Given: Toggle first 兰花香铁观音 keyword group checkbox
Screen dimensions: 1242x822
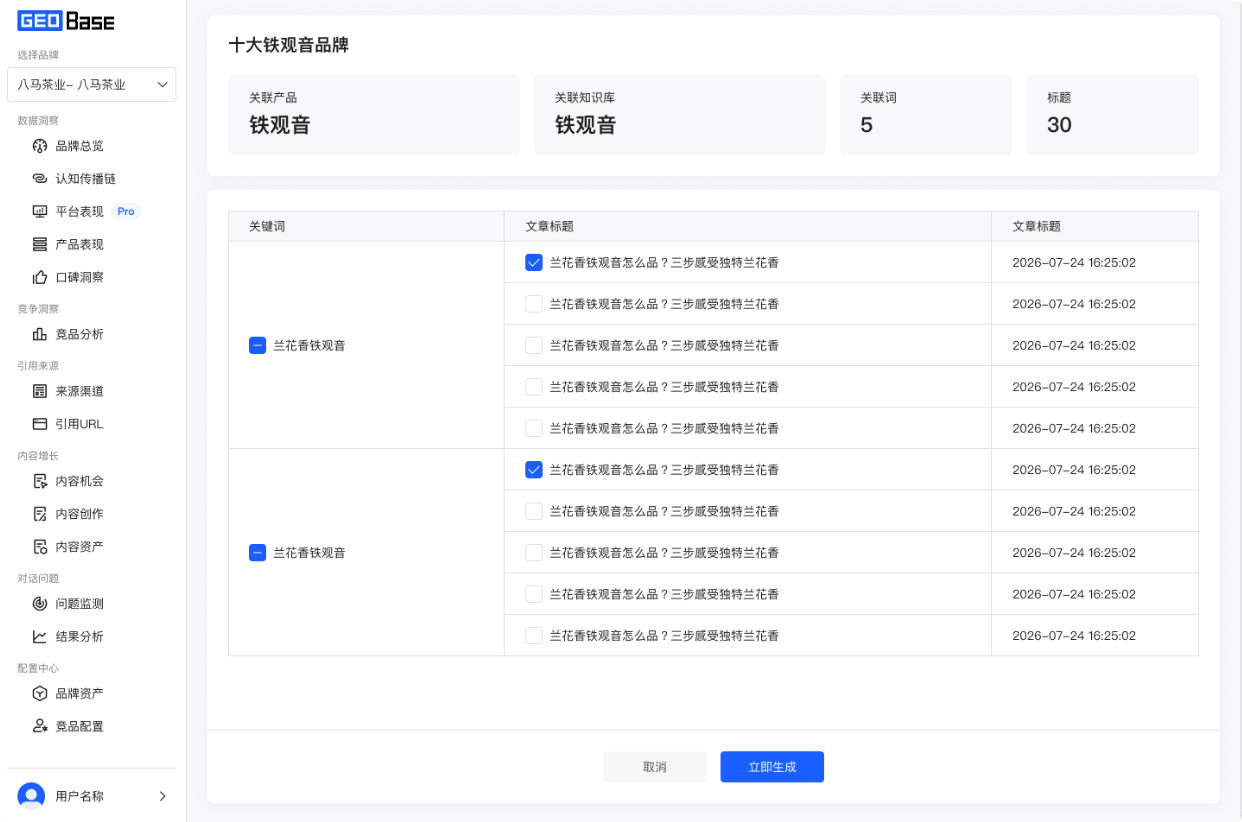Looking at the screenshot, I should click(x=257, y=346).
